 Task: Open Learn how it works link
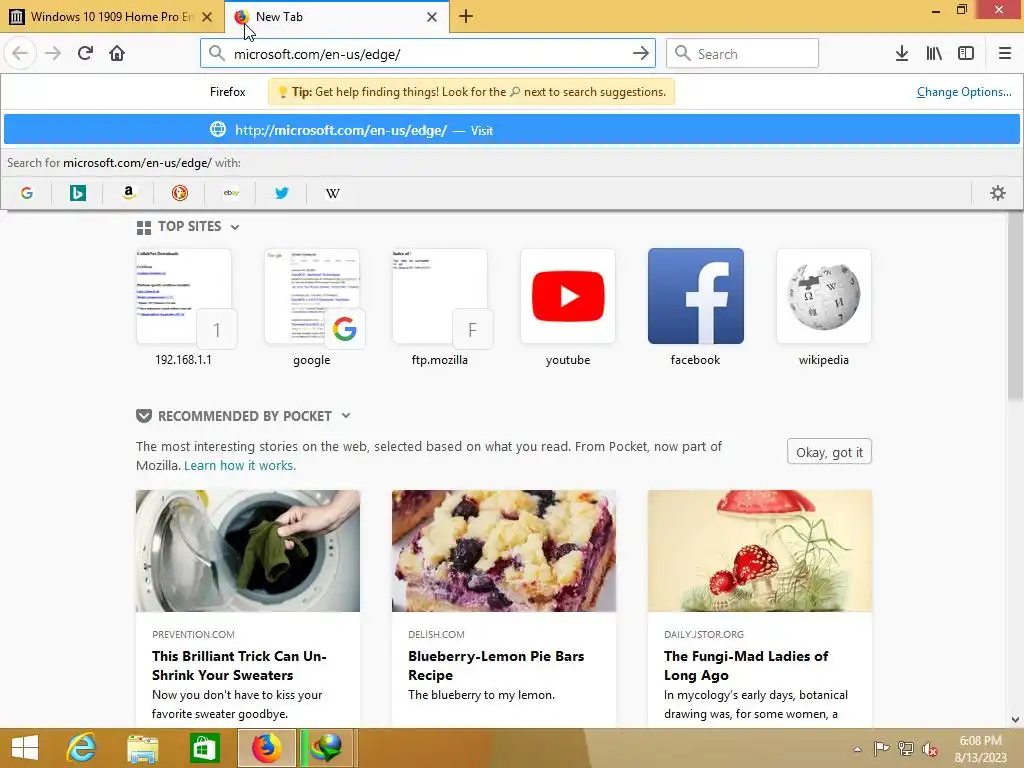pos(240,466)
